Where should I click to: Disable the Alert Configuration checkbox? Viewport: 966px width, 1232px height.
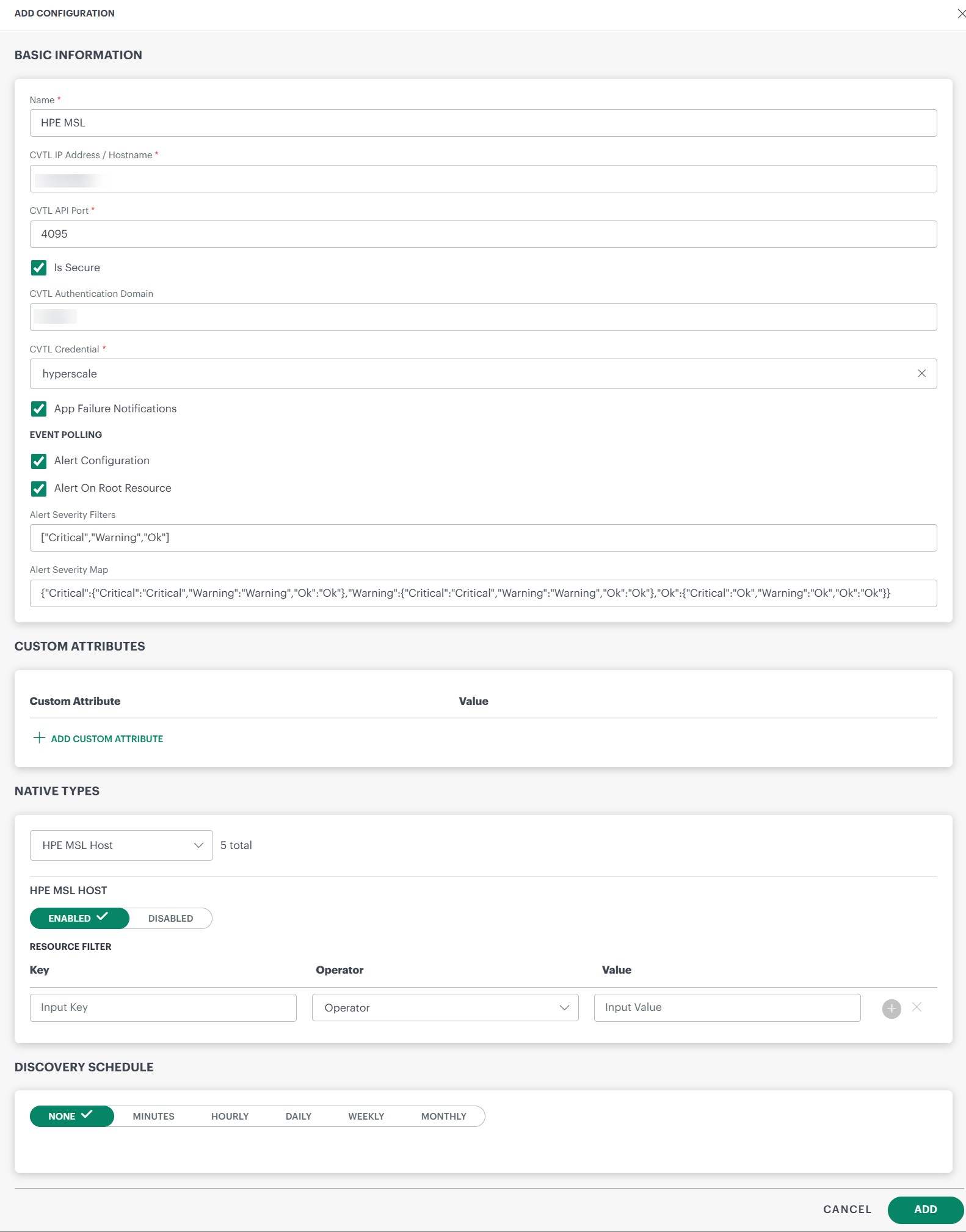click(x=39, y=461)
